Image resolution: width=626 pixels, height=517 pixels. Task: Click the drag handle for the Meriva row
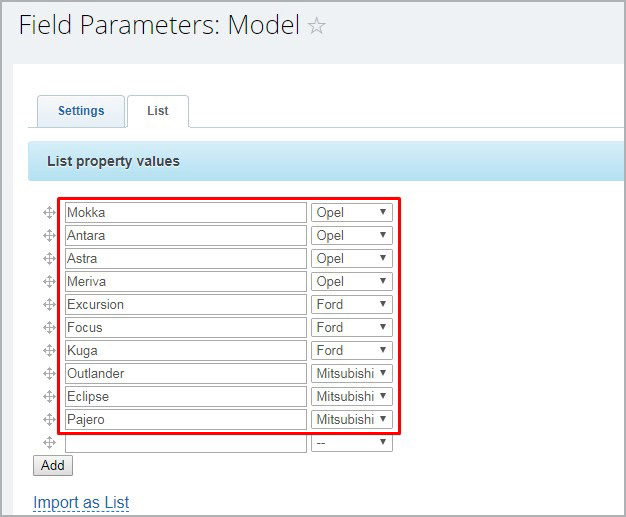[49, 281]
